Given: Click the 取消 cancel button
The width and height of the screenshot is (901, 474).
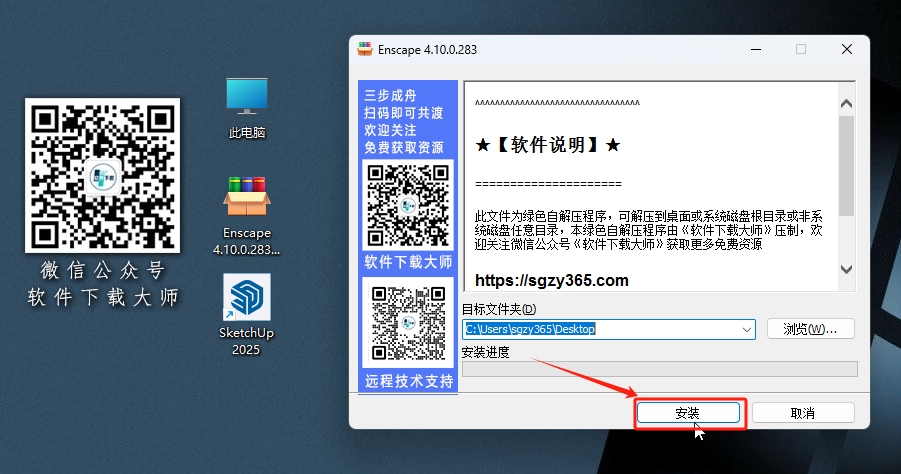Looking at the screenshot, I should pos(803,413).
